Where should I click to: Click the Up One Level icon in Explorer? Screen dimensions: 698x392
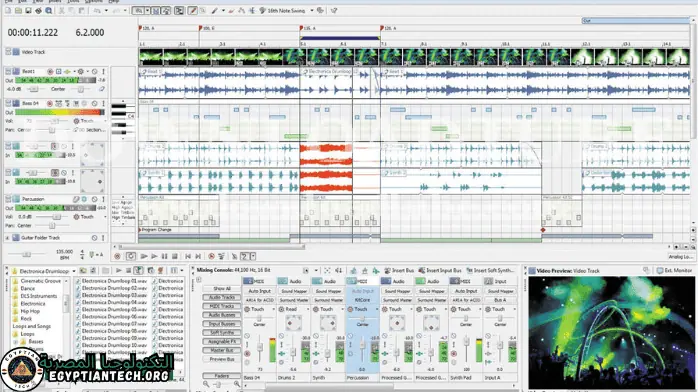pos(83,271)
